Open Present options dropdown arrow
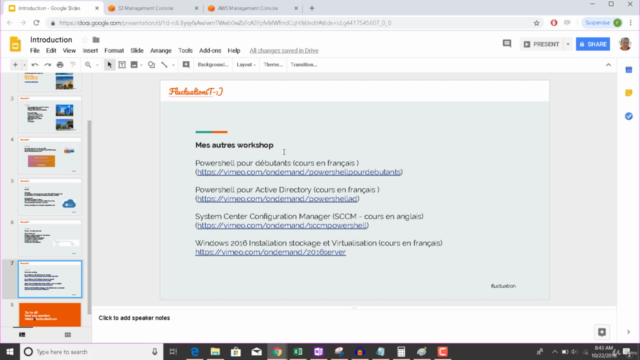This screenshot has width=640, height=360. click(x=568, y=44)
